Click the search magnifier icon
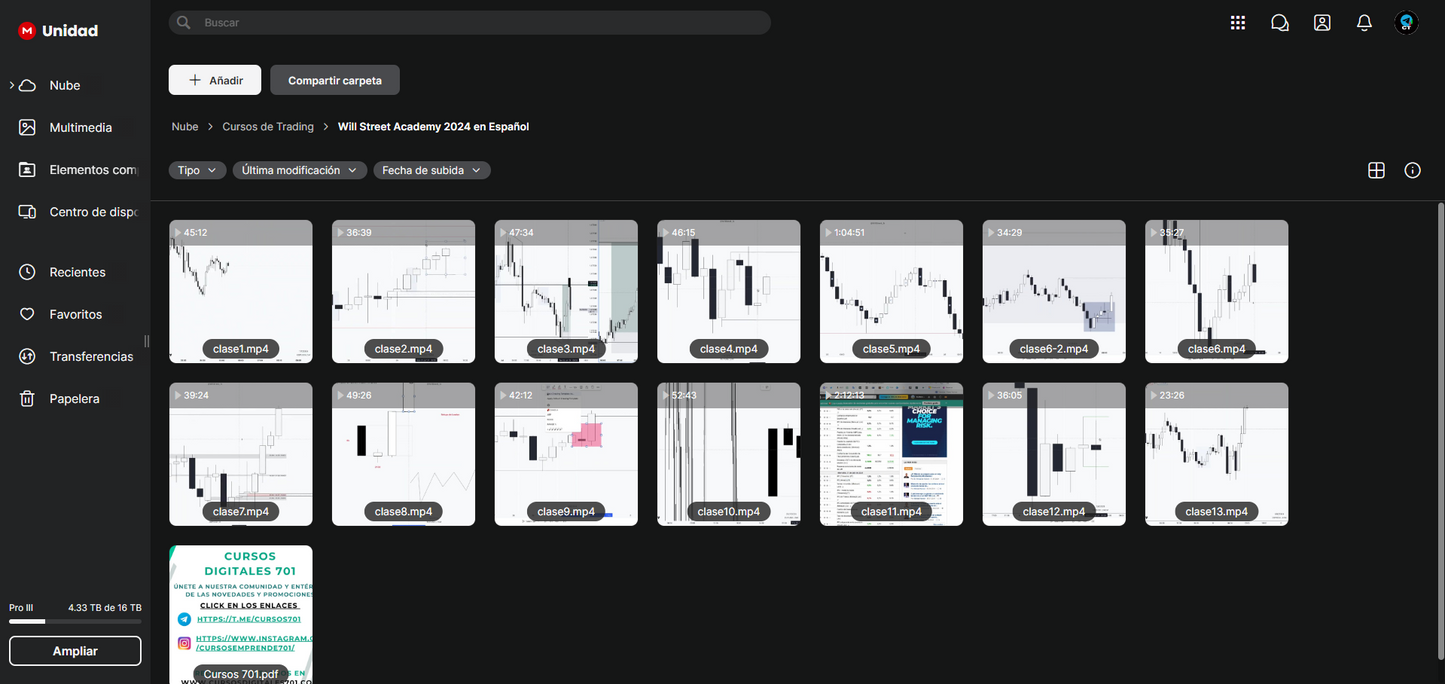Screen dimensions: 1445x684 click(183, 22)
